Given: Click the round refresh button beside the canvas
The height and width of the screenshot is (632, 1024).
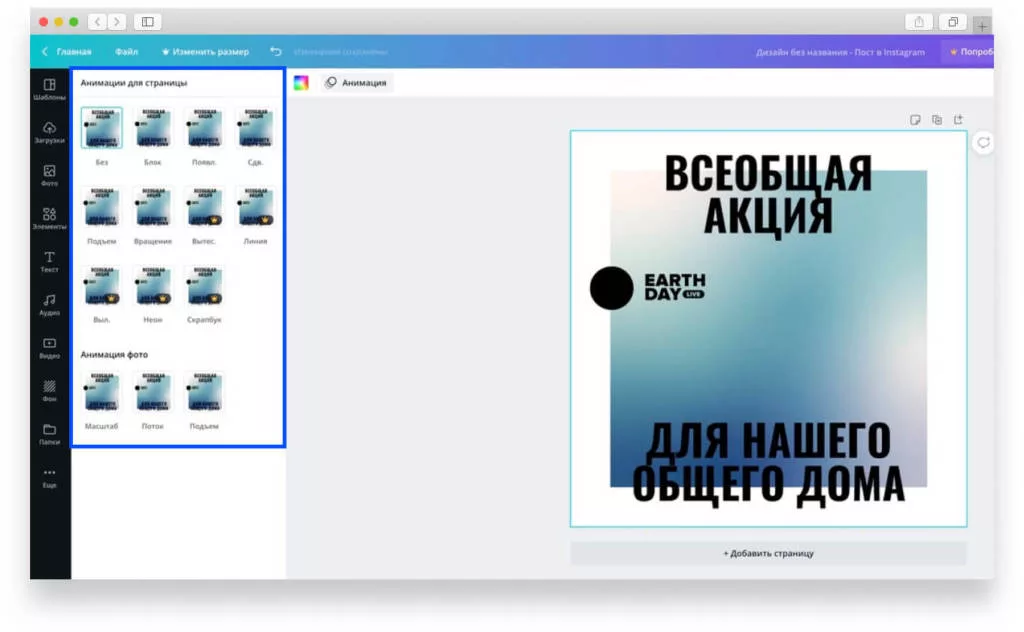Looking at the screenshot, I should [983, 142].
